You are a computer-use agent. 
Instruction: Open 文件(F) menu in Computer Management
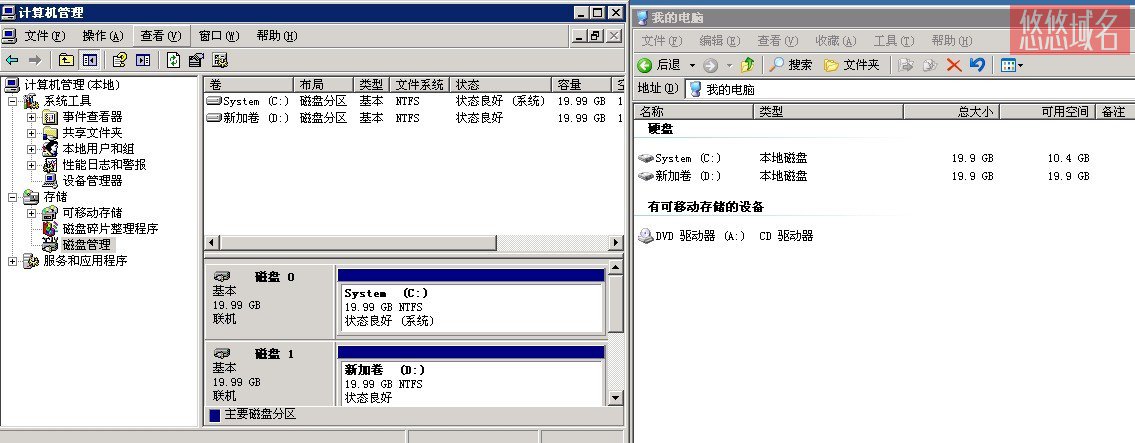pyautogui.click(x=44, y=35)
